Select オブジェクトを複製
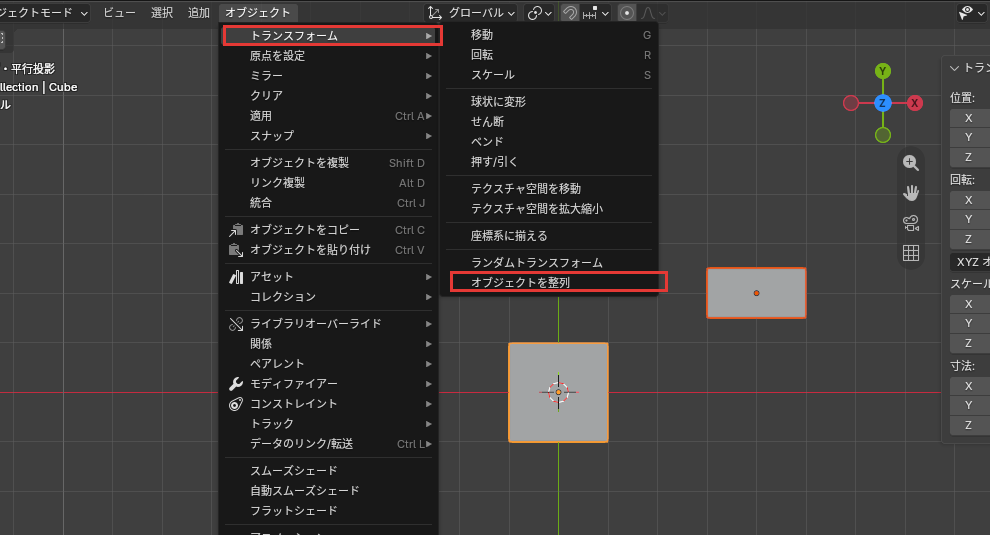The height and width of the screenshot is (535, 990). [x=328, y=162]
